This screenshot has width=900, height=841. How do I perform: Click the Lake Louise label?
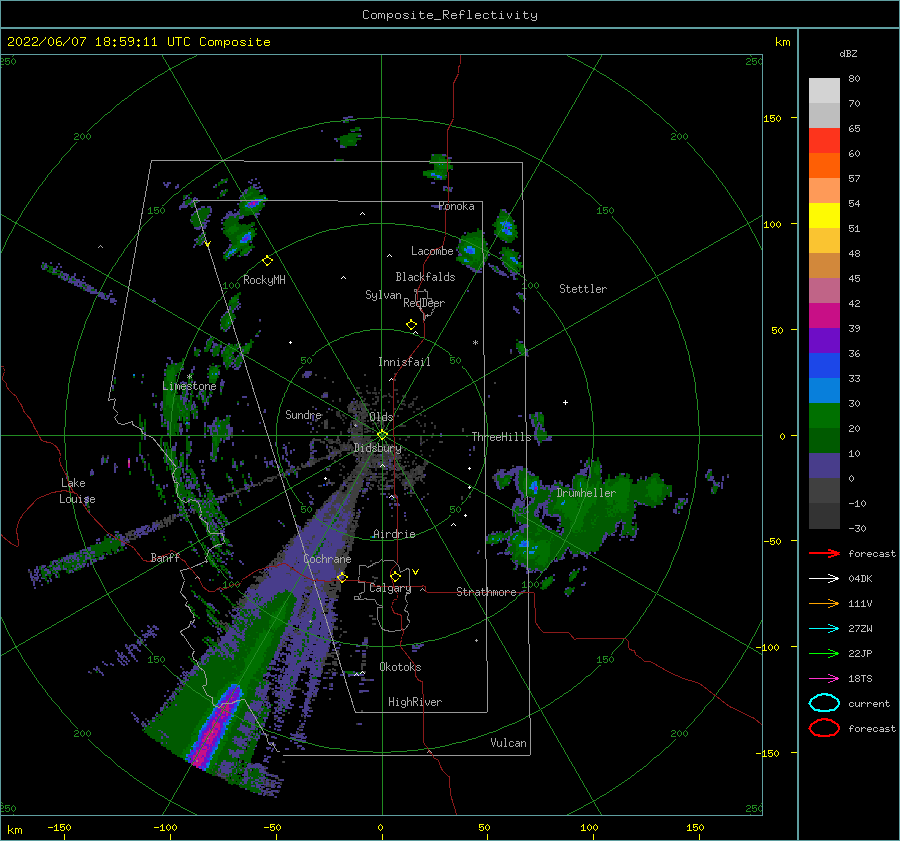(77, 491)
